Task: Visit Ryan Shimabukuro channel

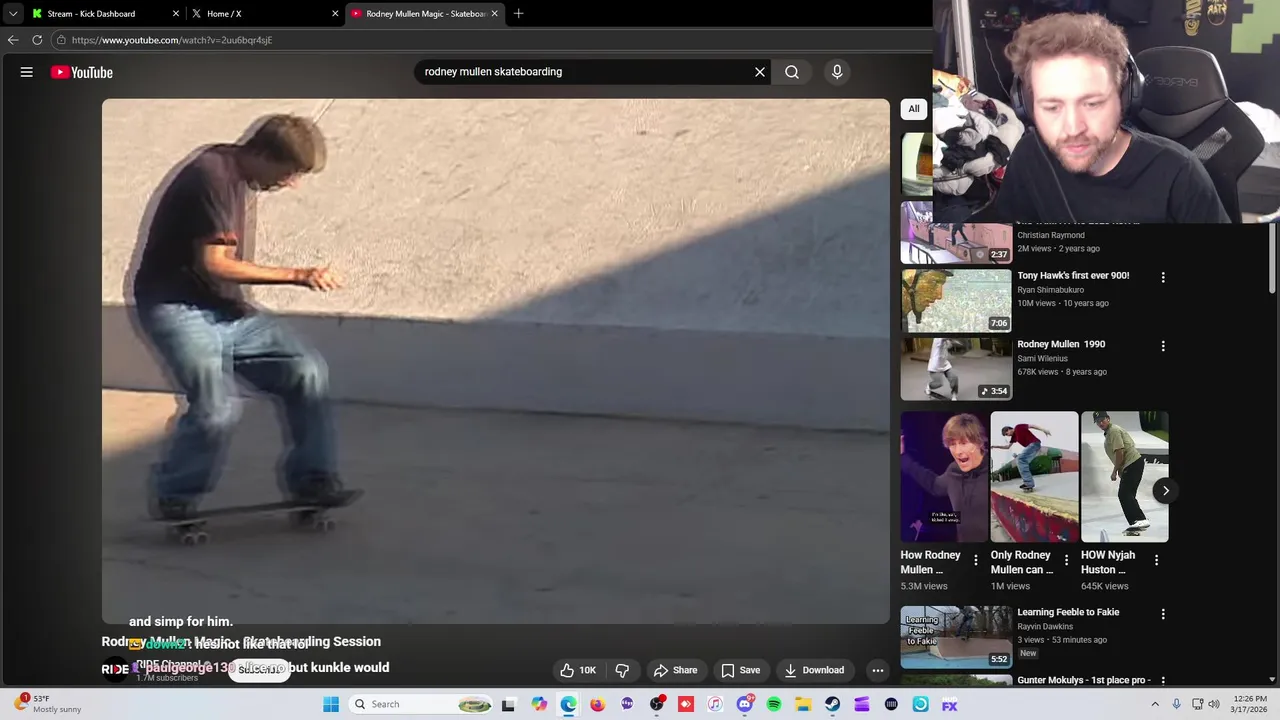Action: [1050, 290]
